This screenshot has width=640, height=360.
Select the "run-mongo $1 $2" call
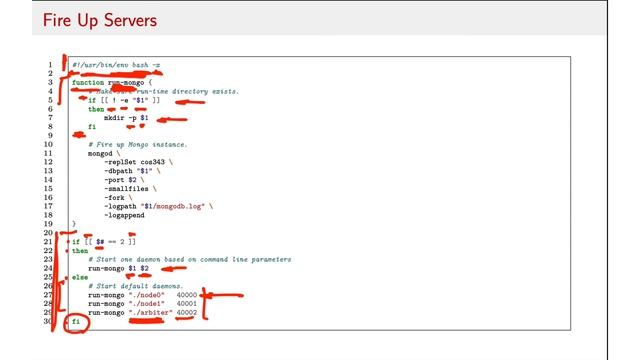point(118,269)
